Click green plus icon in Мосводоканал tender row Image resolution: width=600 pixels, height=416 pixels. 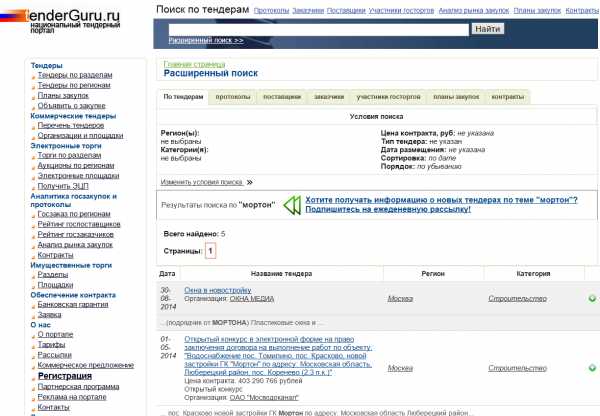(592, 368)
